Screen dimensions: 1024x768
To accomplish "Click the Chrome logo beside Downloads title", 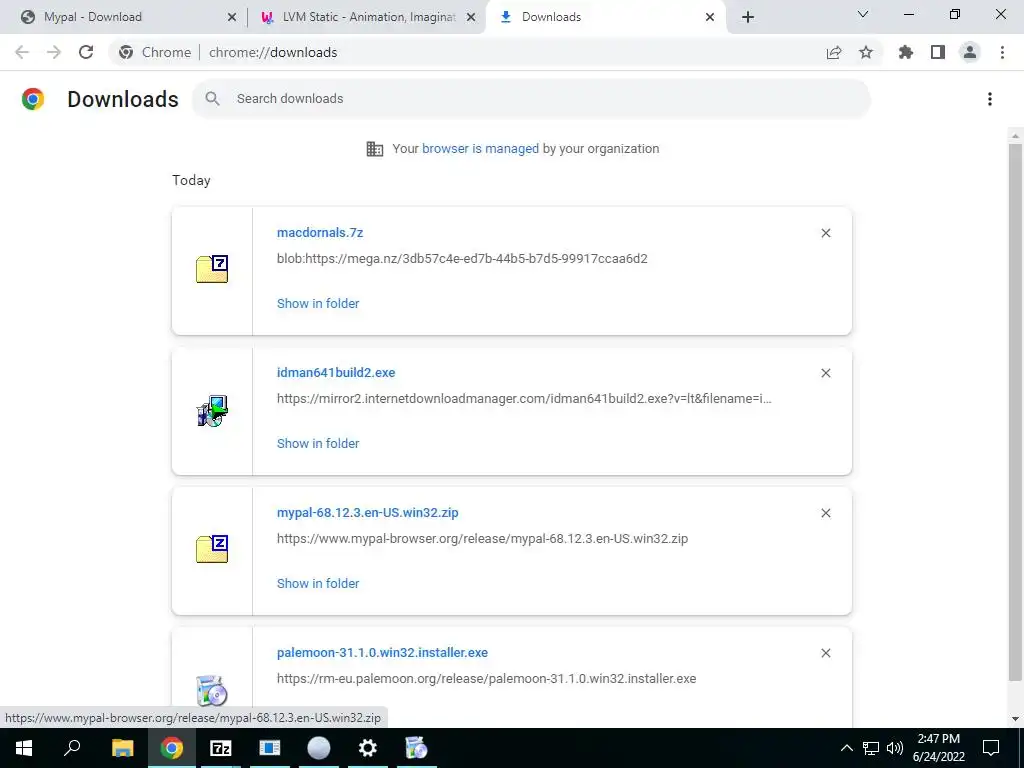I will click(33, 99).
